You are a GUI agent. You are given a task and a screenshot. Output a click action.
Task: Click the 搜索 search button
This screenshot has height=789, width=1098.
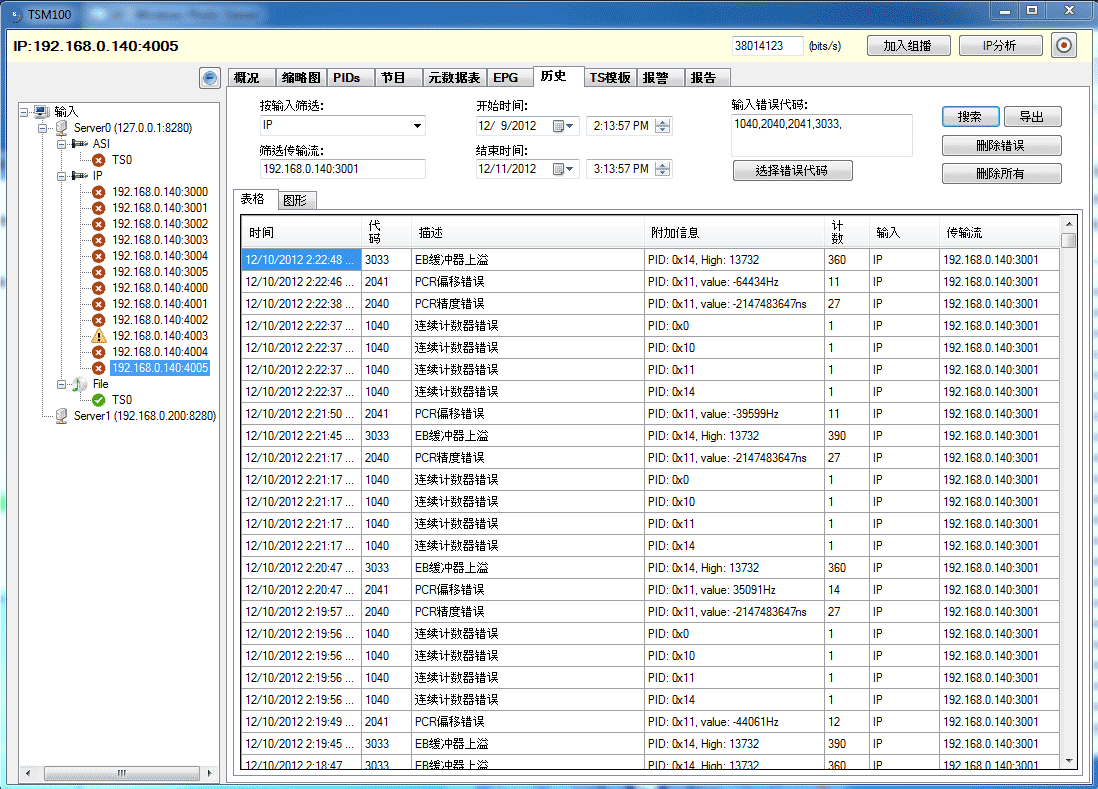(x=969, y=116)
